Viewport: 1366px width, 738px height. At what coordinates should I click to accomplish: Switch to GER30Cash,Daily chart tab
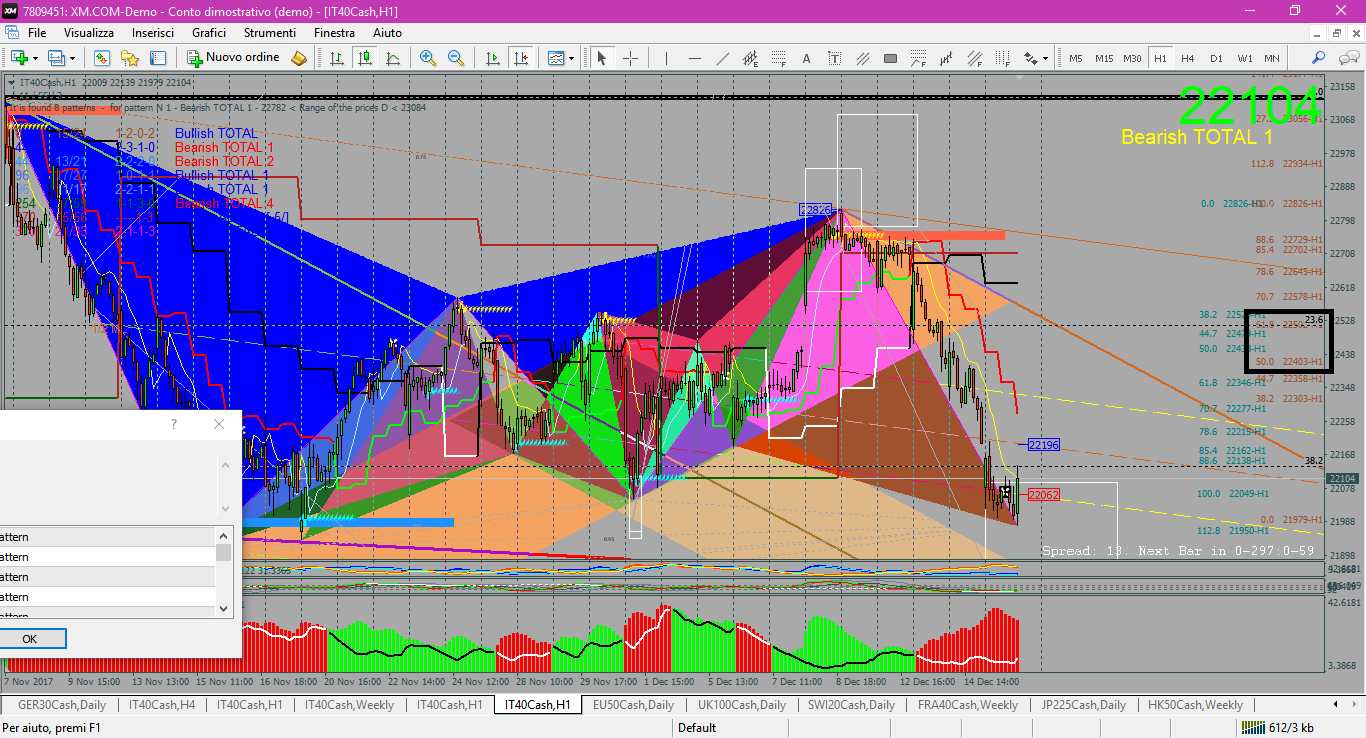click(x=62, y=705)
